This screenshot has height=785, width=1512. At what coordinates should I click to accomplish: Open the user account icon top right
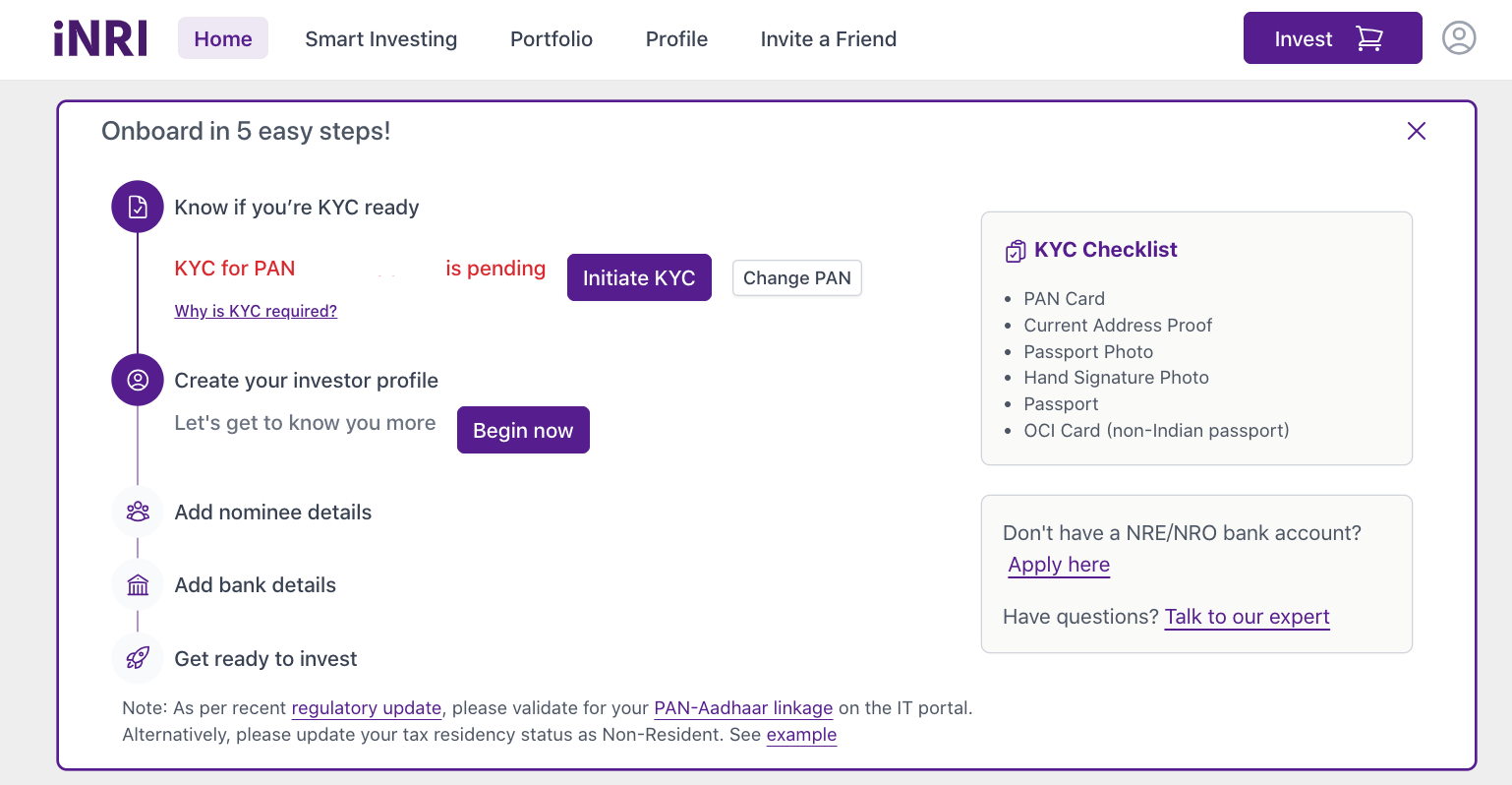pos(1459,38)
